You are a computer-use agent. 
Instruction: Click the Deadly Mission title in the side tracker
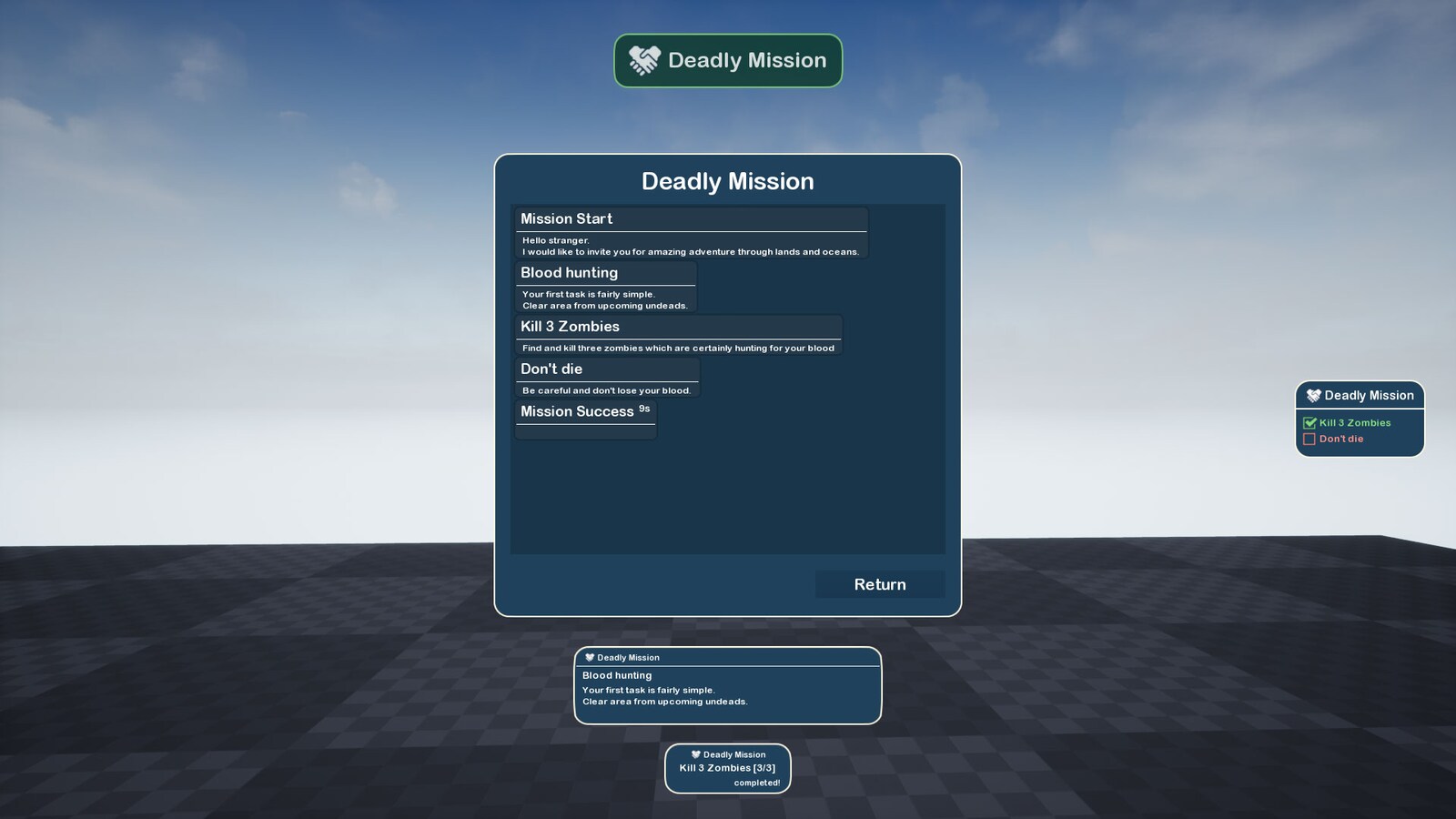pos(1369,396)
